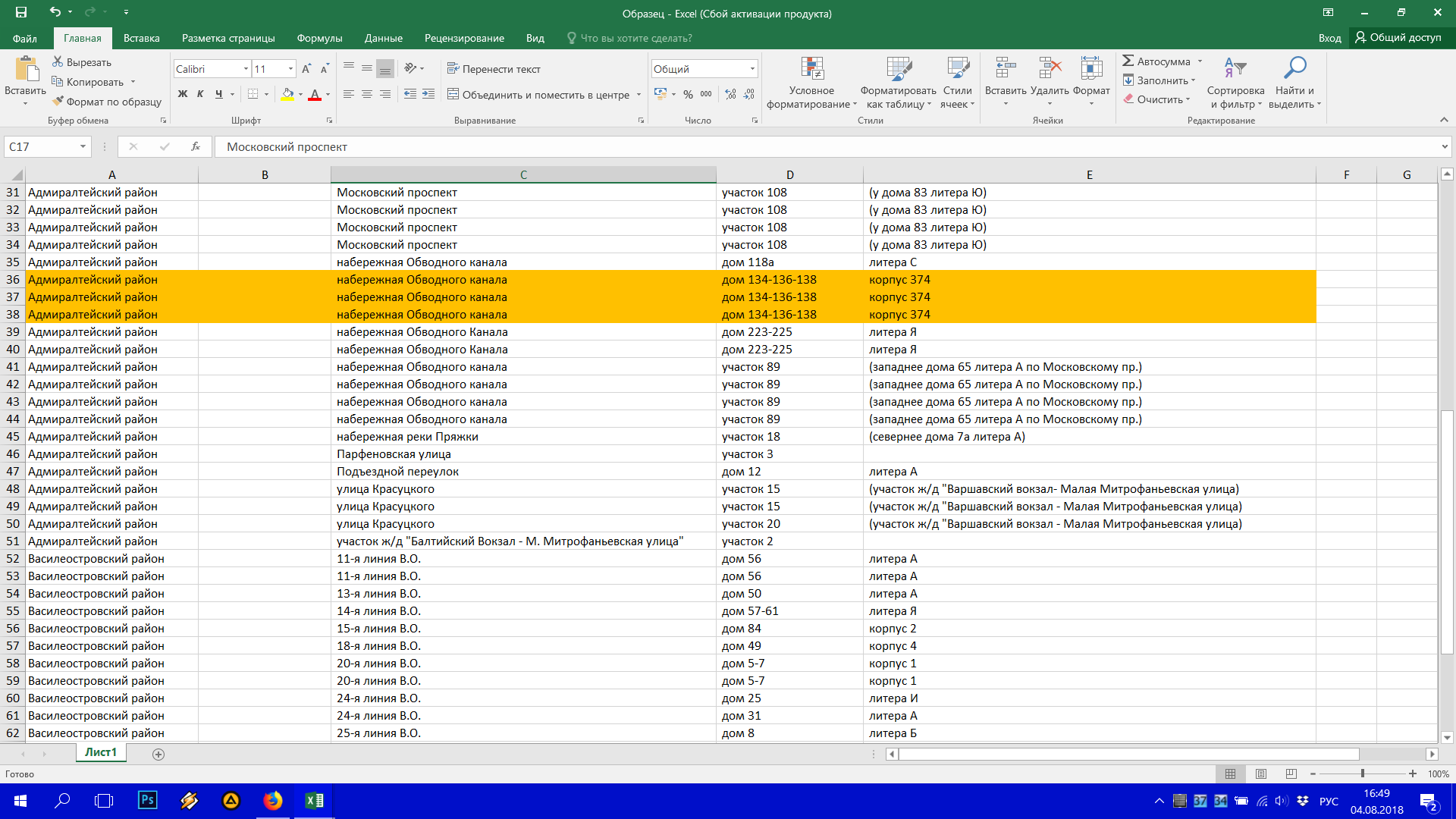
Task: Click Format Cells icon
Action: (x=1091, y=69)
